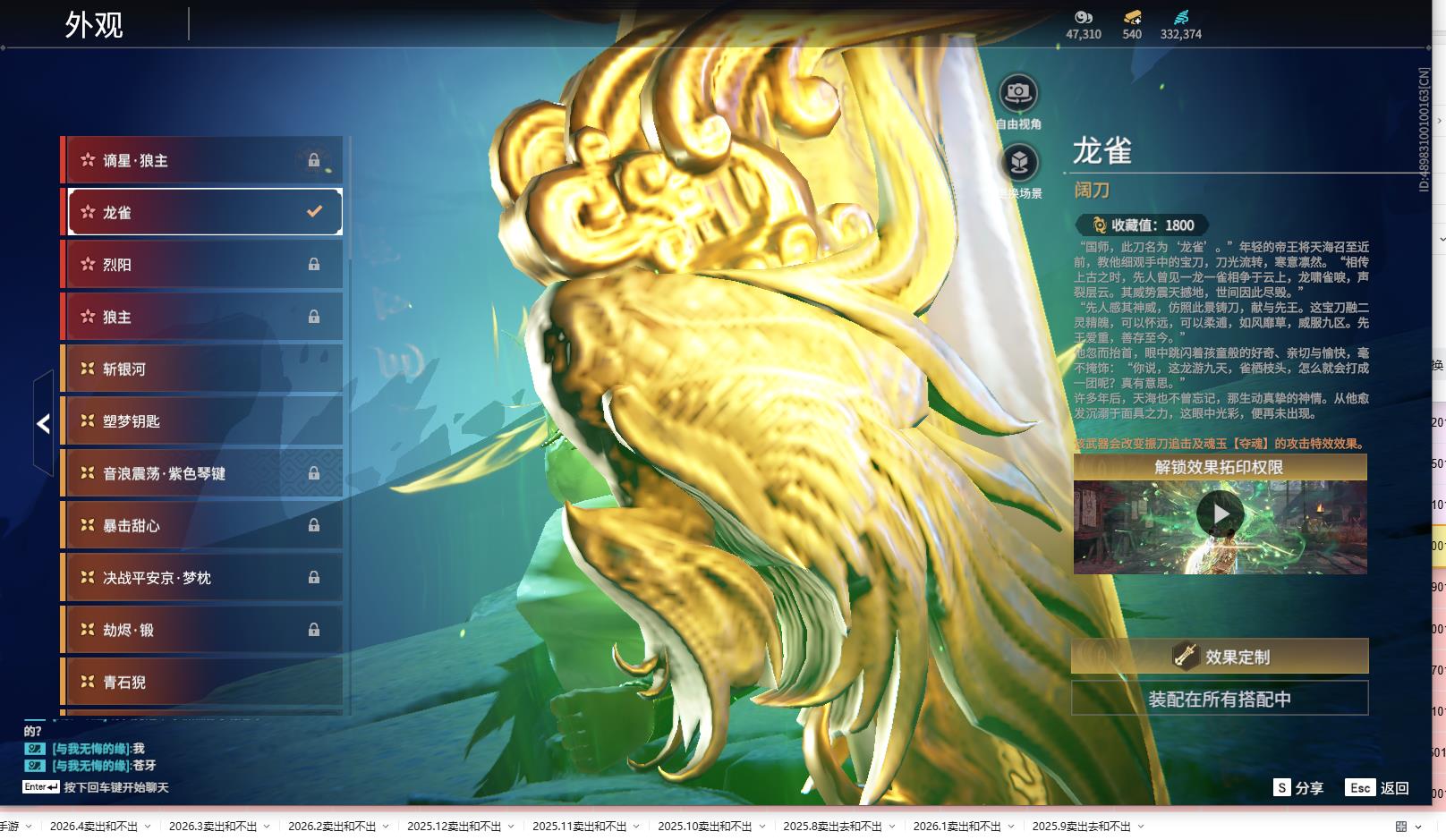This screenshot has height=840, width=1446.
Task: Click the lock icon on 烈阳
Action: point(314,264)
